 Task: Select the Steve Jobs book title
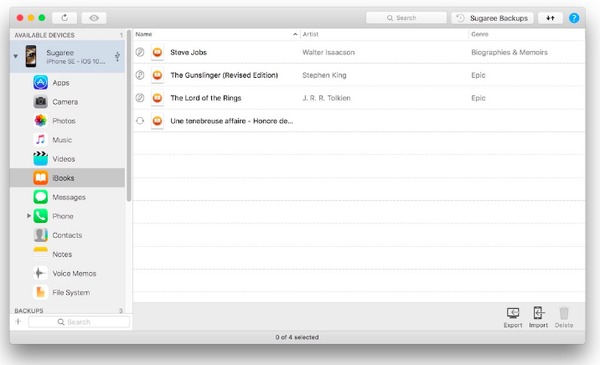pyautogui.click(x=188, y=52)
